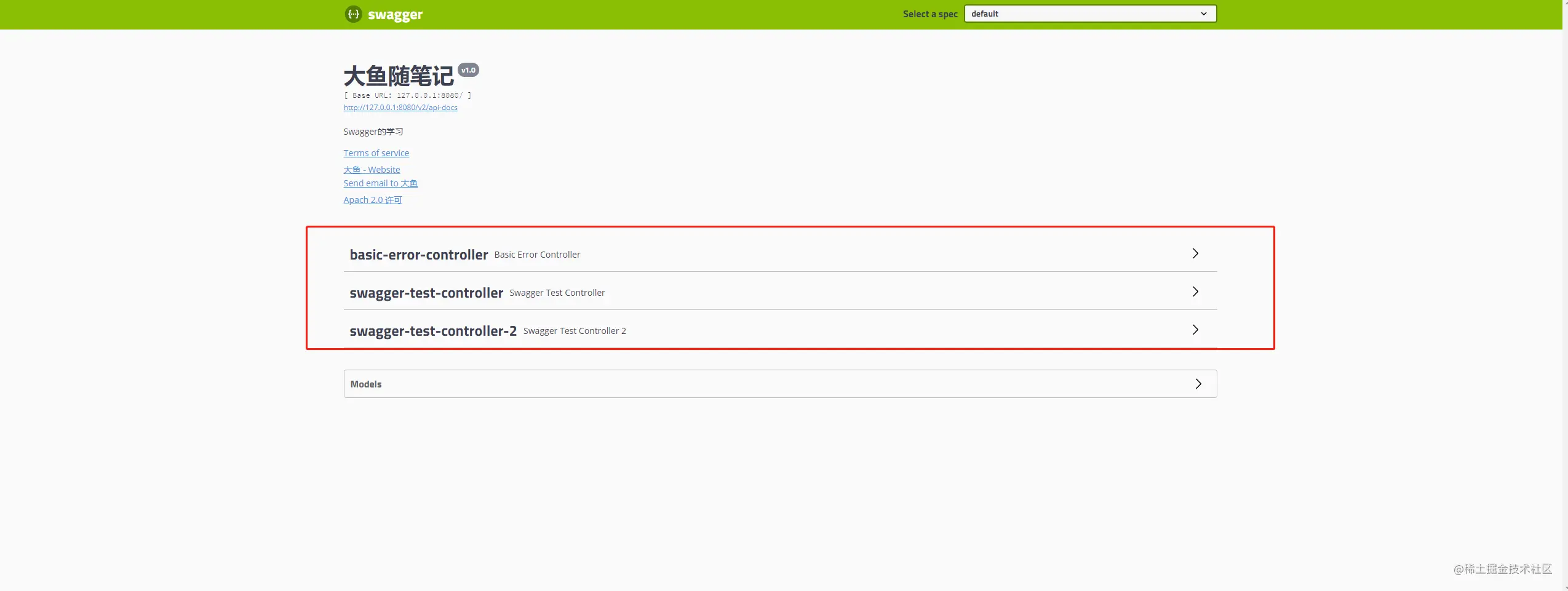Image resolution: width=1568 pixels, height=591 pixels.
Task: Click the swagger brand wordmark
Action: 395,15
